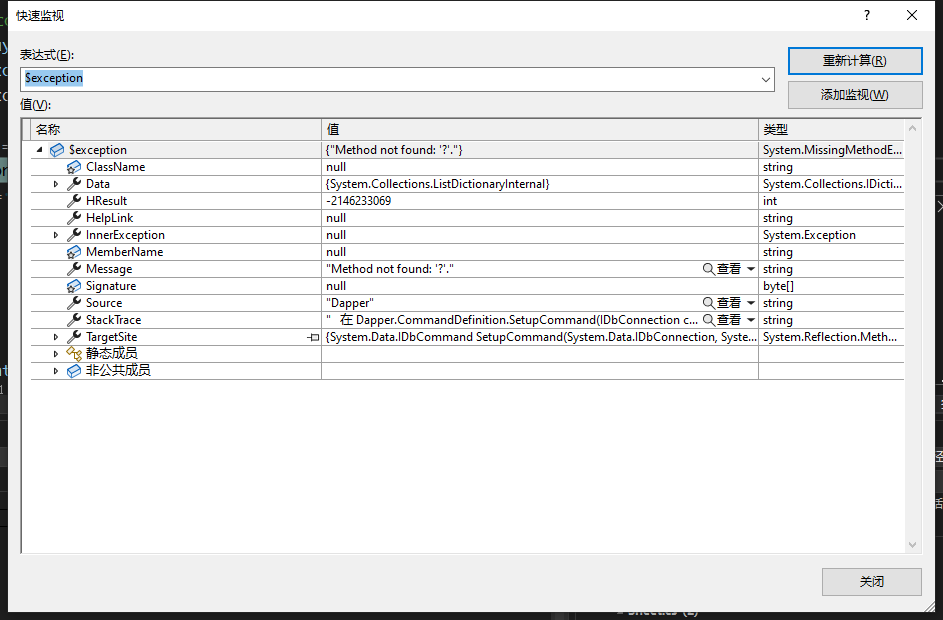The height and width of the screenshot is (620, 943).
Task: Click the 静态成员 static members icon
Action: click(x=74, y=354)
